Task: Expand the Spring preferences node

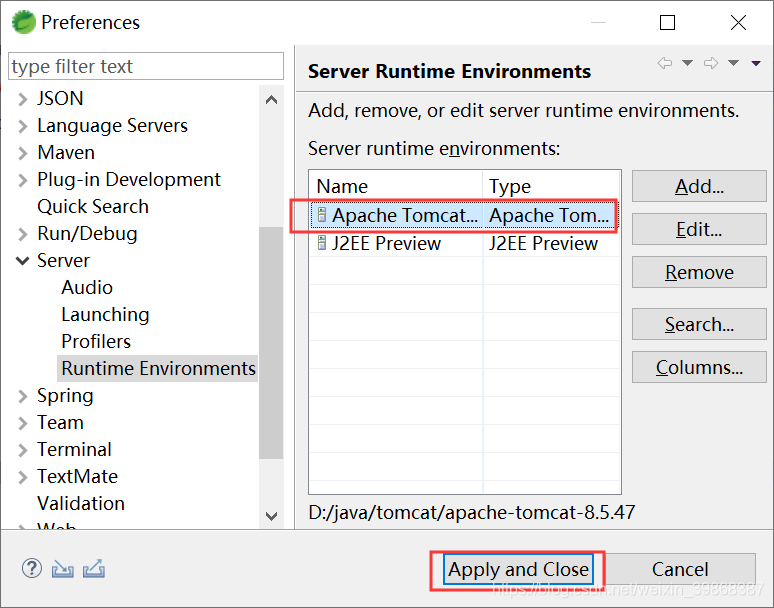Action: click(x=22, y=396)
